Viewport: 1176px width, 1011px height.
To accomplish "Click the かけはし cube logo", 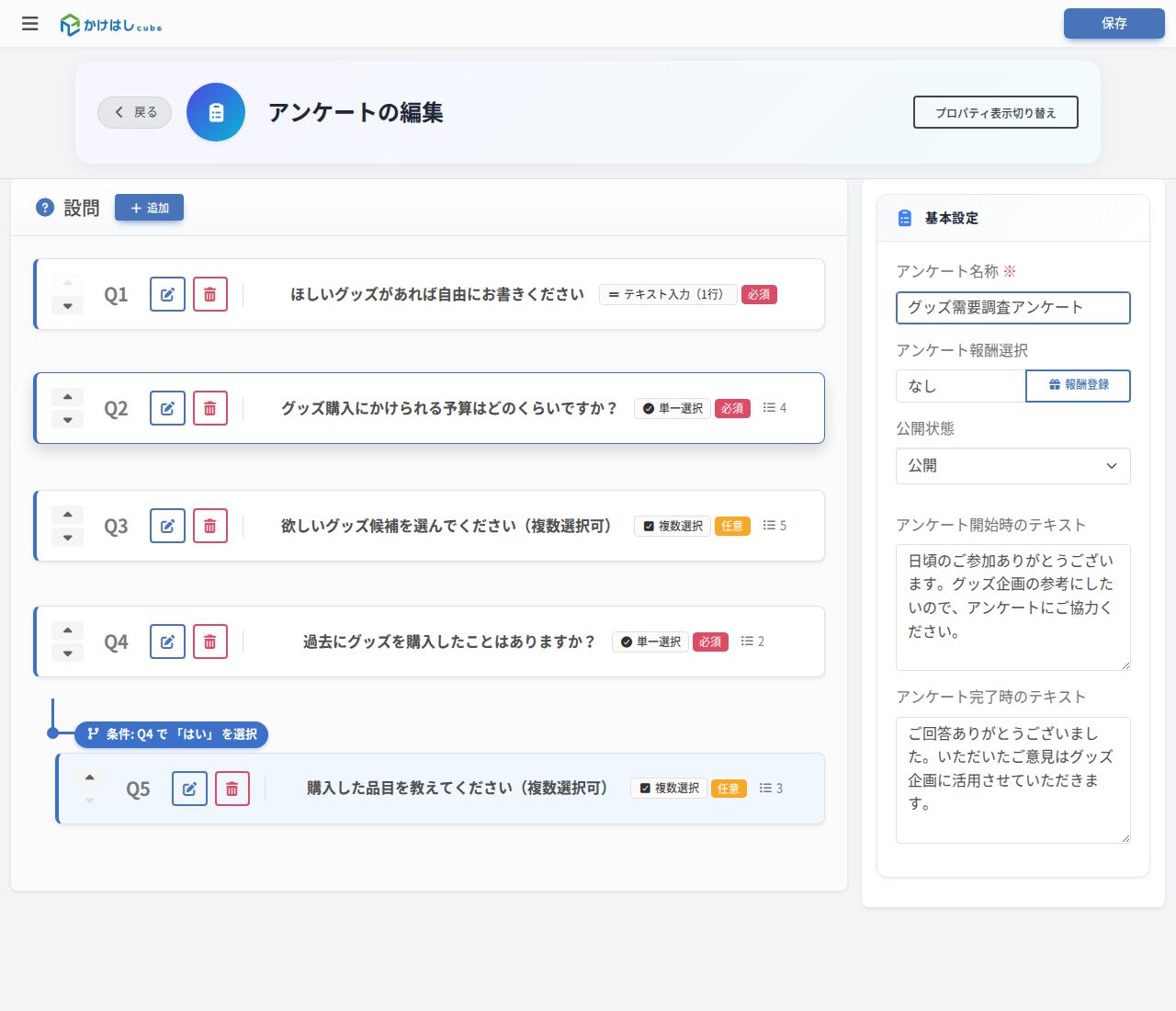I will tap(110, 25).
